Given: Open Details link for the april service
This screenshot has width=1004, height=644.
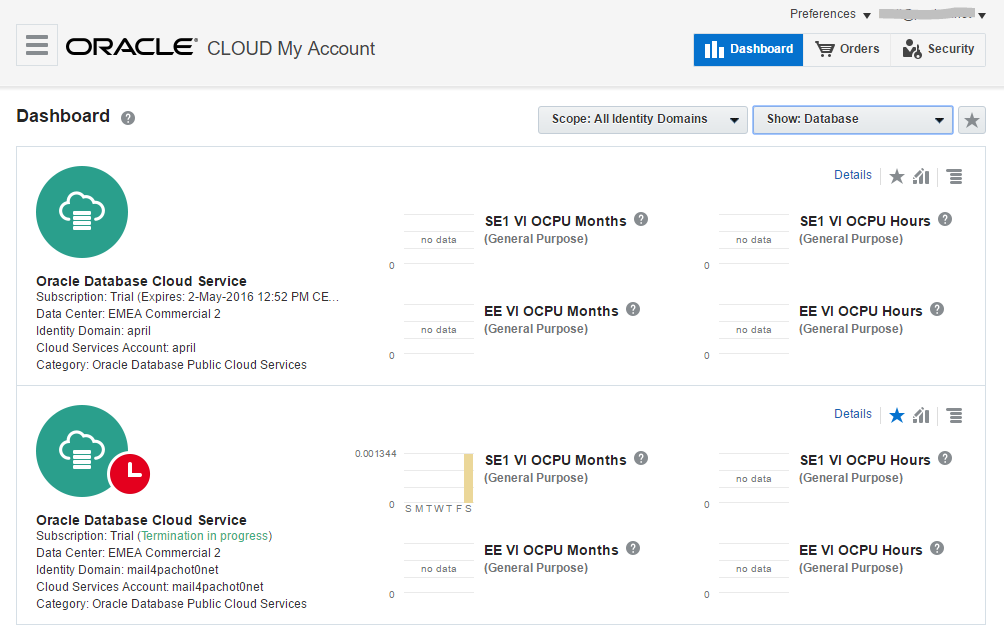Looking at the screenshot, I should [852, 175].
